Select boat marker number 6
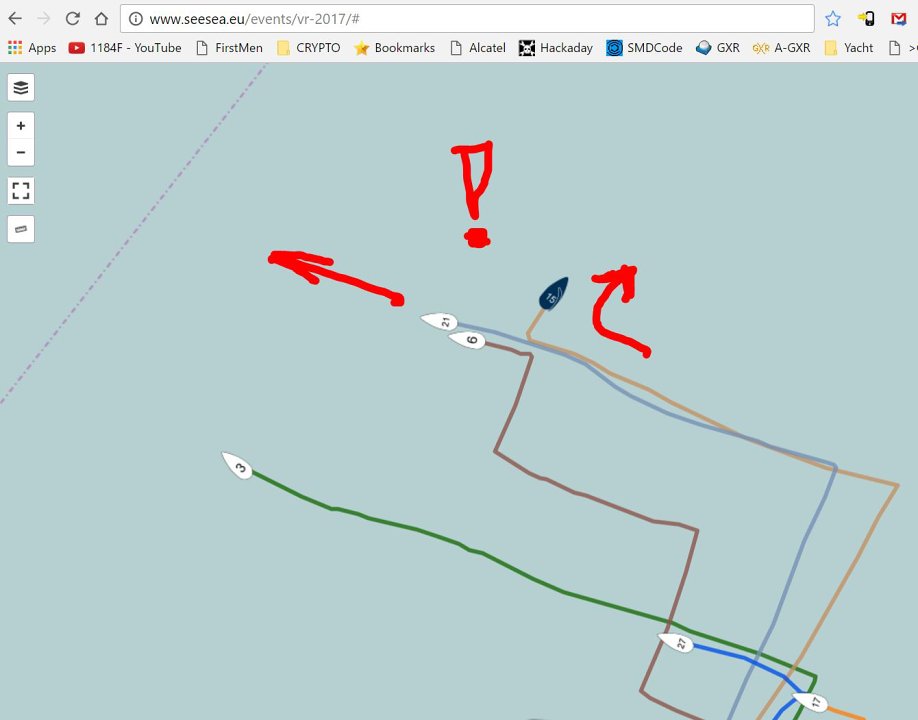This screenshot has height=720, width=918. 467,340
